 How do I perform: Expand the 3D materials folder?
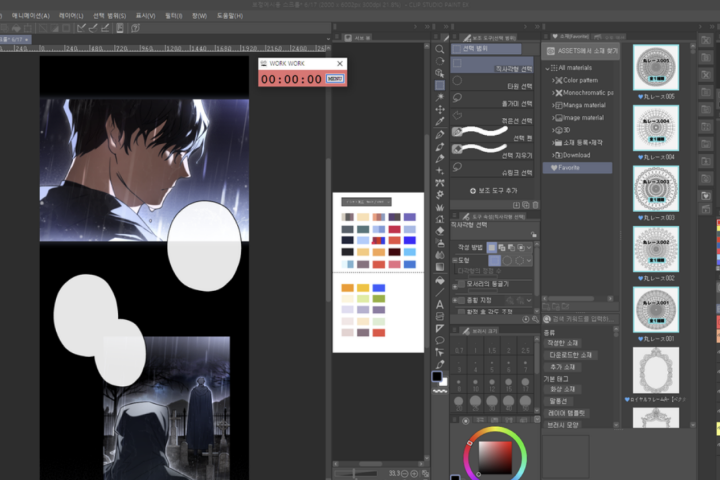tap(553, 130)
